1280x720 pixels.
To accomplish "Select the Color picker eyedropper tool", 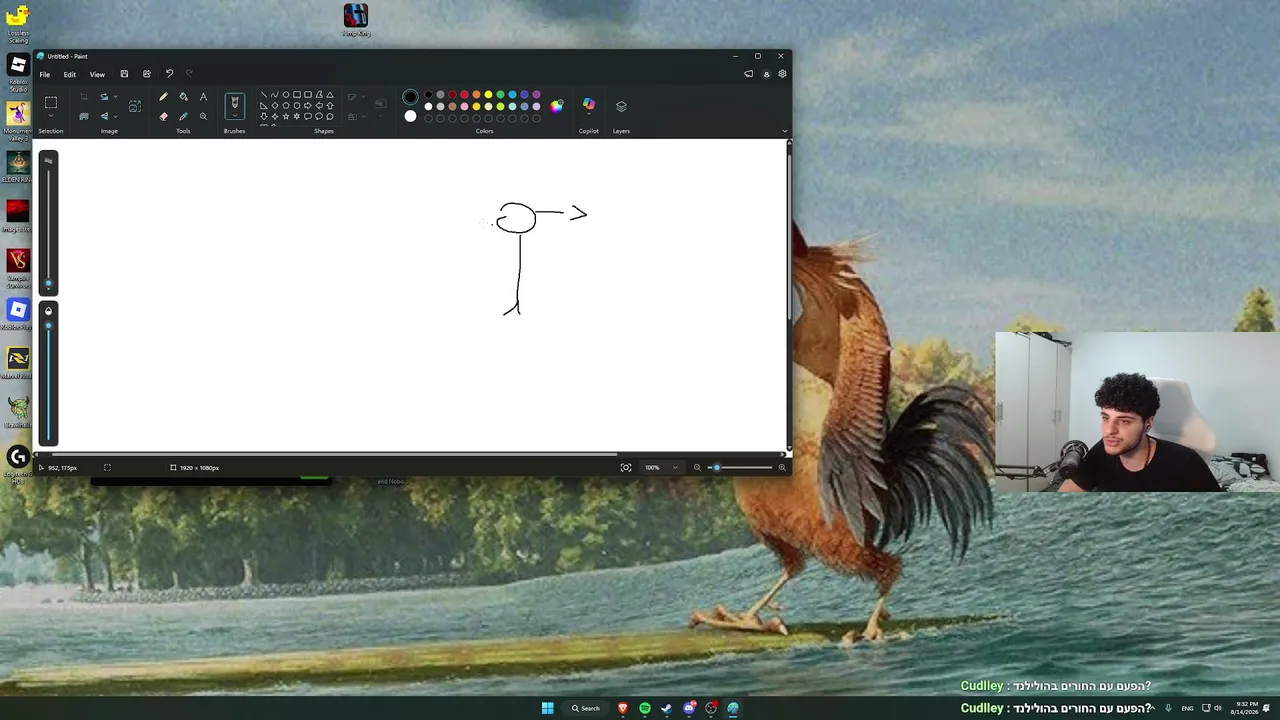I will point(183,116).
